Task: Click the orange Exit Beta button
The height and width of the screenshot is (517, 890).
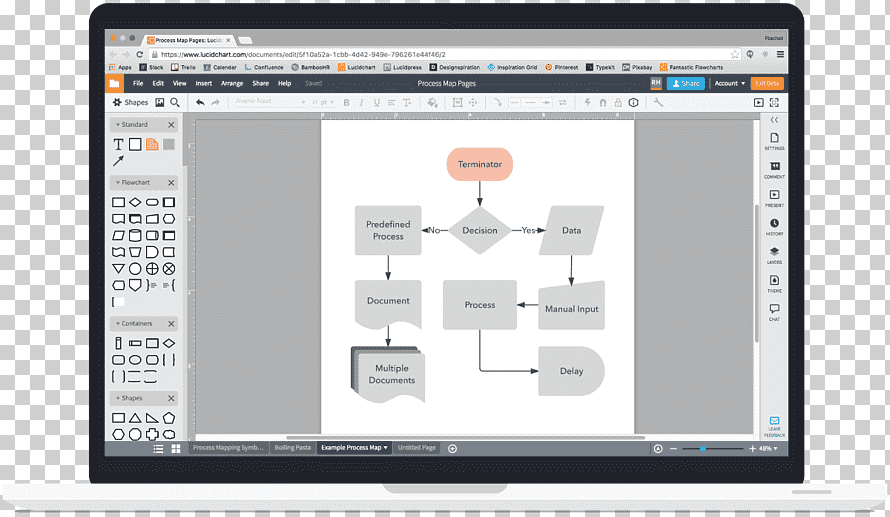Action: tap(767, 83)
